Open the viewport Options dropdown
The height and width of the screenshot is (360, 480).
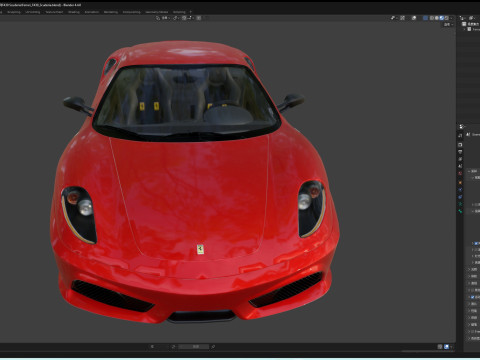448,24
